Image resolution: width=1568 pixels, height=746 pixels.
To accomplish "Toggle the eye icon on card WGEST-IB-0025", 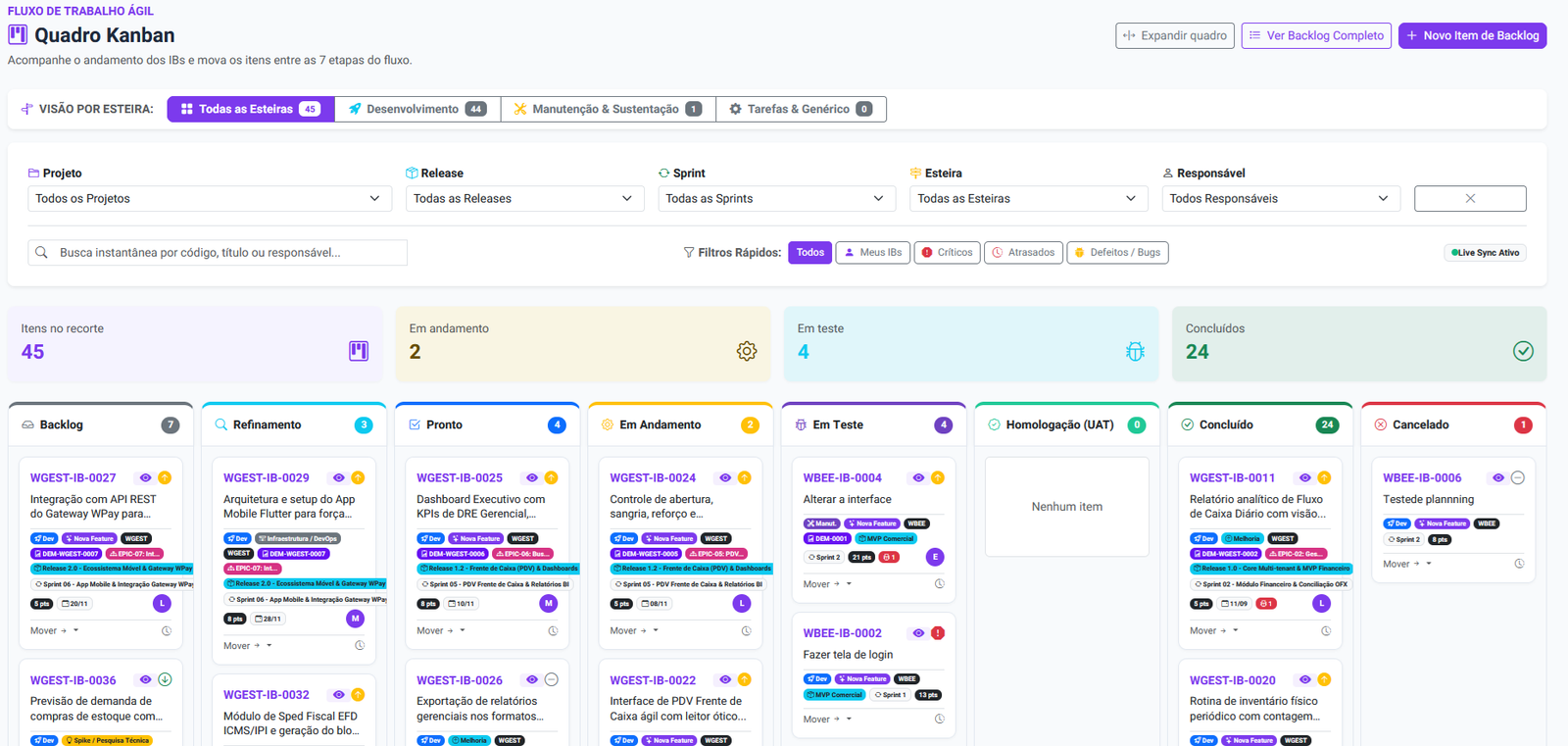I will tap(532, 477).
